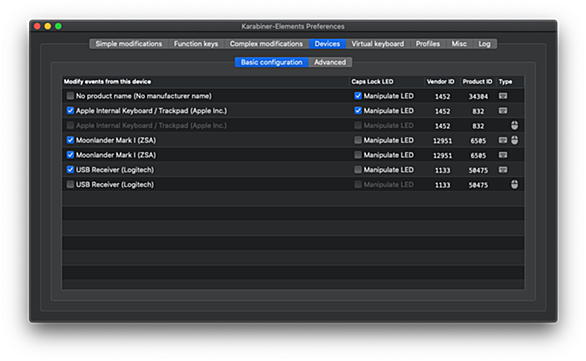Switch to the Misc tab
This screenshot has height=361, width=586.
click(459, 44)
